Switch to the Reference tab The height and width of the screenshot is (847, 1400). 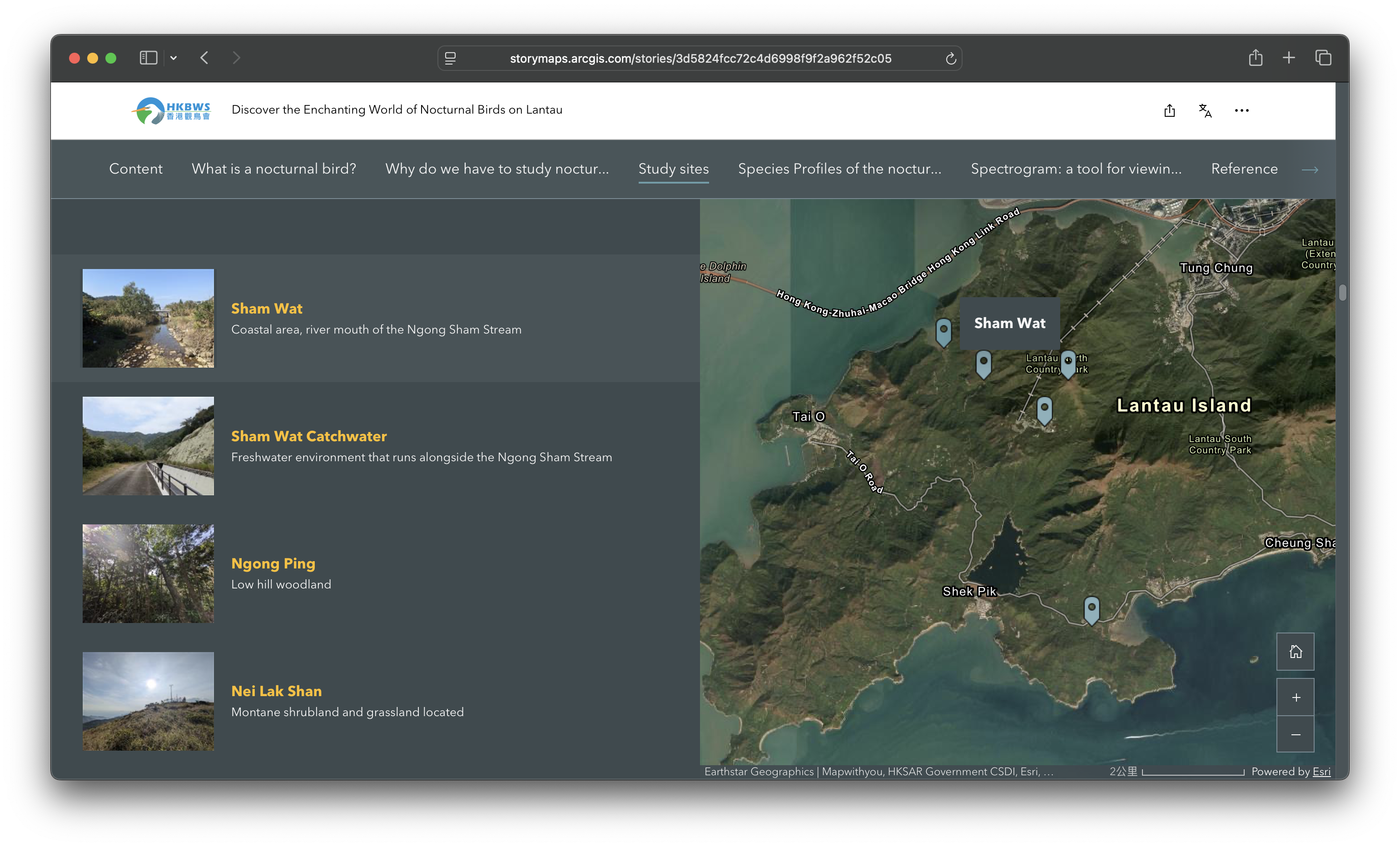(x=1244, y=169)
